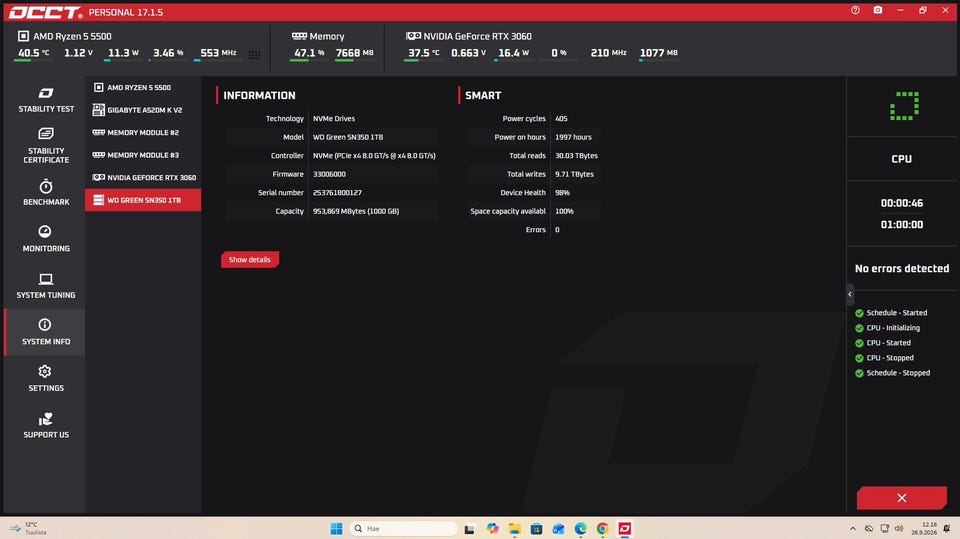
Task: Select AMD Ryzen 5 5500 in device list
Action: [x=143, y=88]
